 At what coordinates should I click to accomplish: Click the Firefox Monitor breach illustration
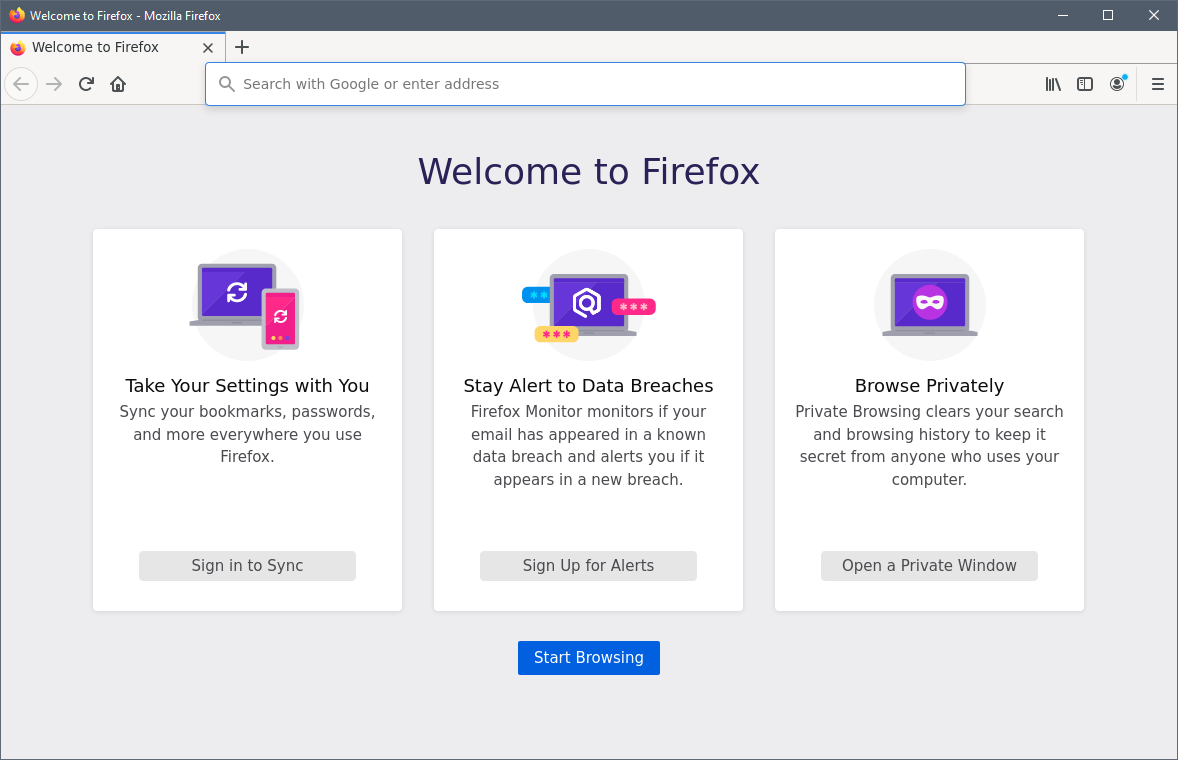point(588,305)
